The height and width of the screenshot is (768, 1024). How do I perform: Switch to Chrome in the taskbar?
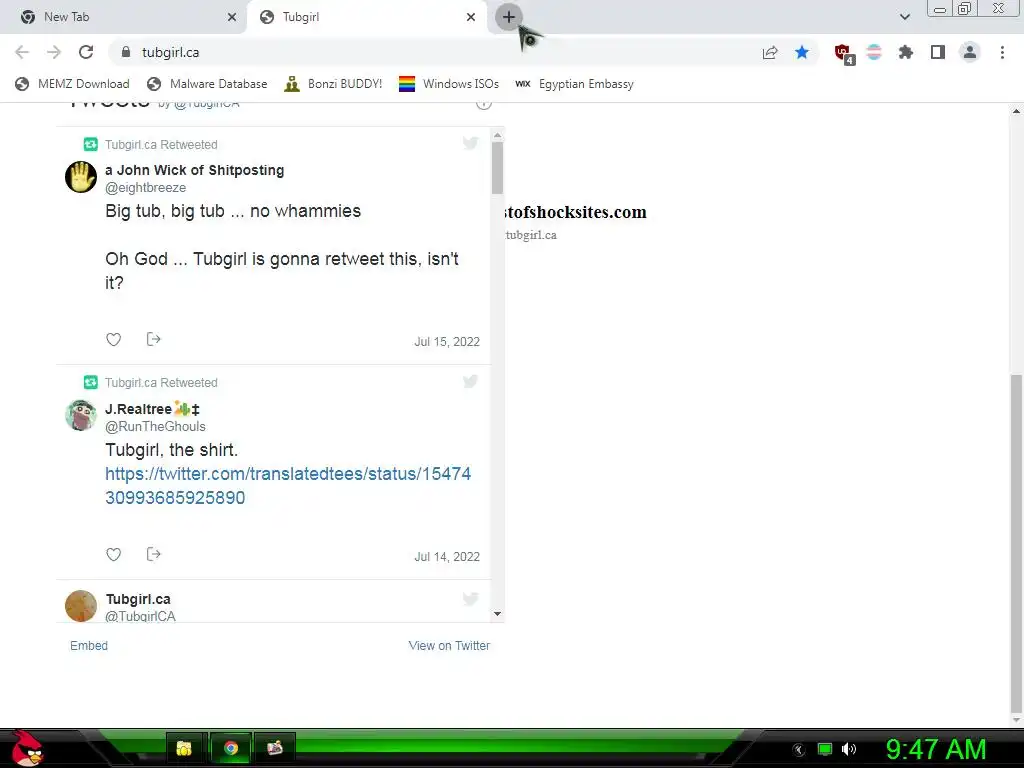coord(231,748)
